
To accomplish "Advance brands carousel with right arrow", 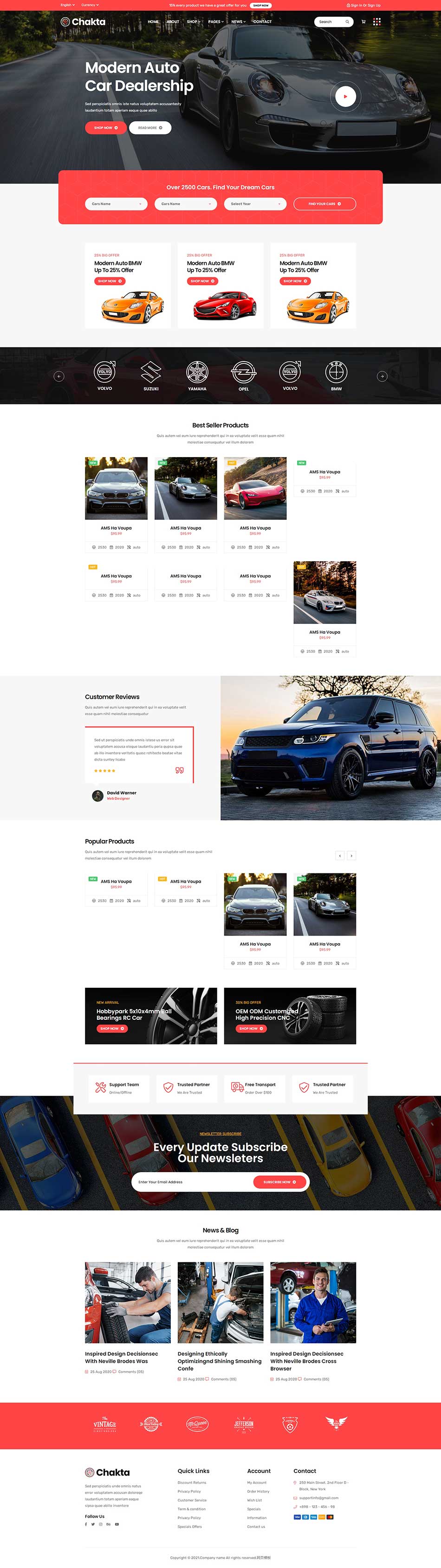I will click(382, 376).
